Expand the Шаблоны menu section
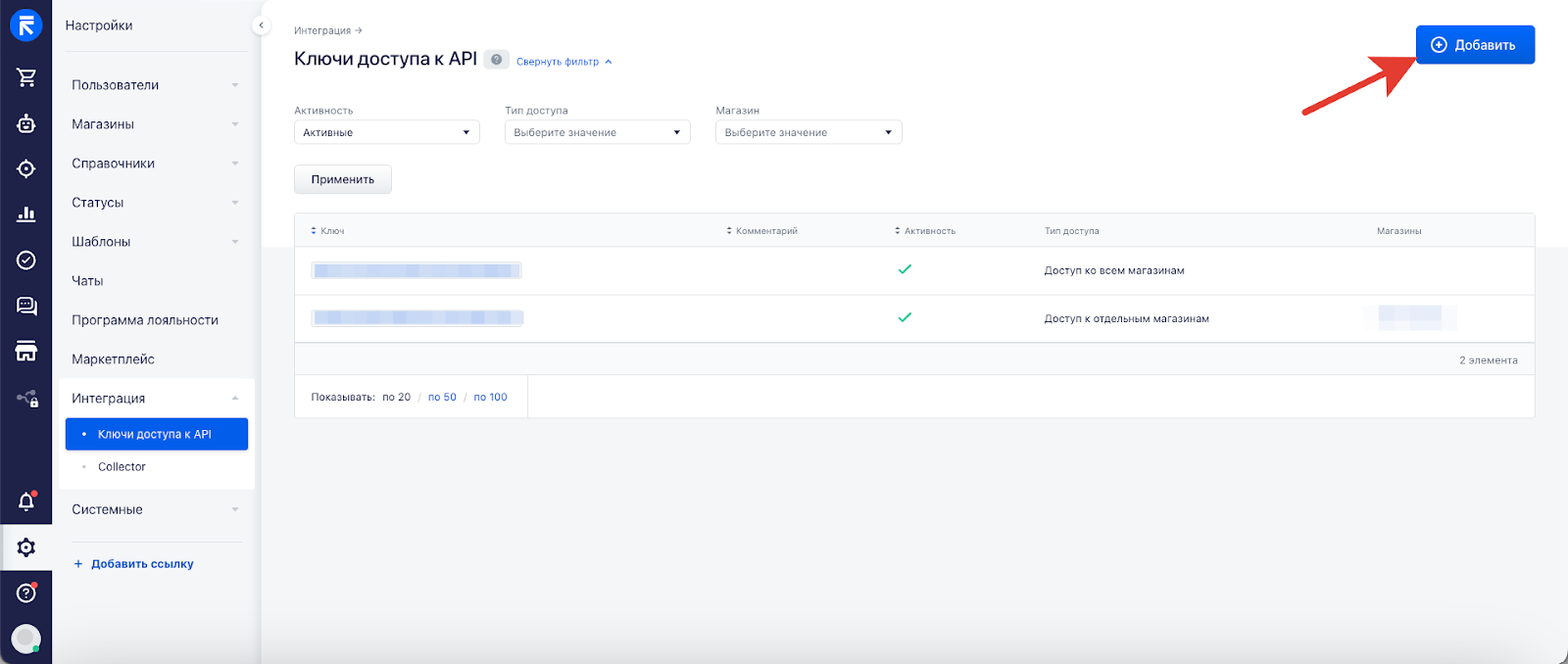 coord(155,242)
